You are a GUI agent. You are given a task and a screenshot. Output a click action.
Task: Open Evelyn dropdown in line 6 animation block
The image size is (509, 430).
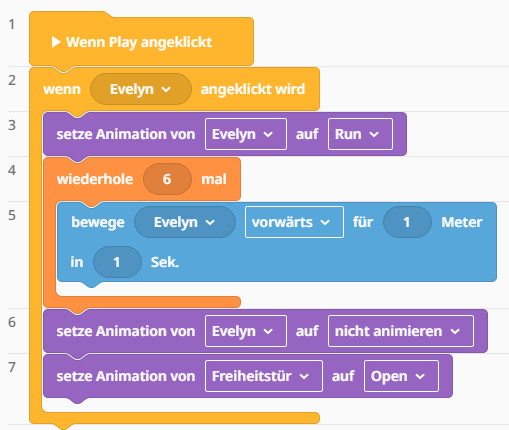(246, 331)
